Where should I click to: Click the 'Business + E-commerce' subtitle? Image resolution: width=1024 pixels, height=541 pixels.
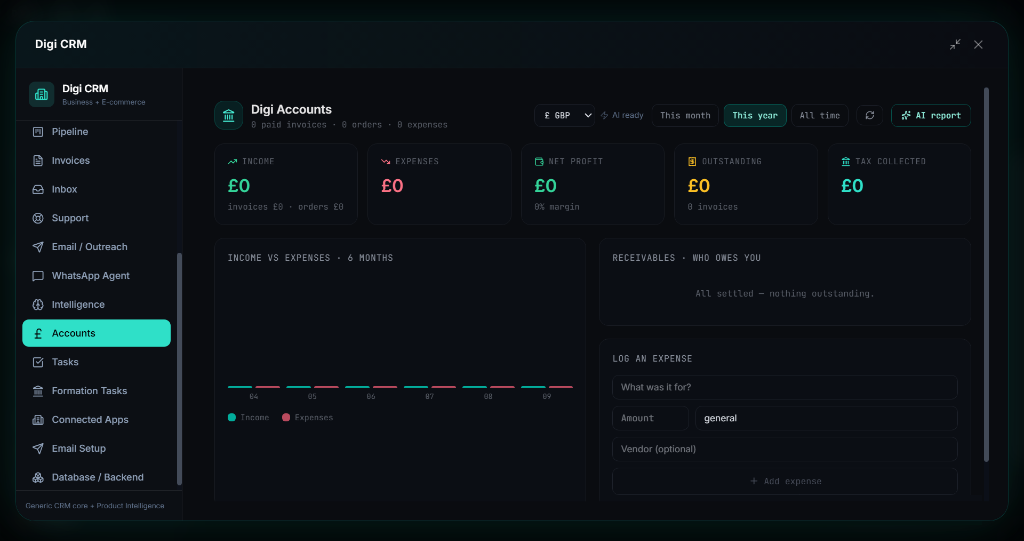coord(104,103)
